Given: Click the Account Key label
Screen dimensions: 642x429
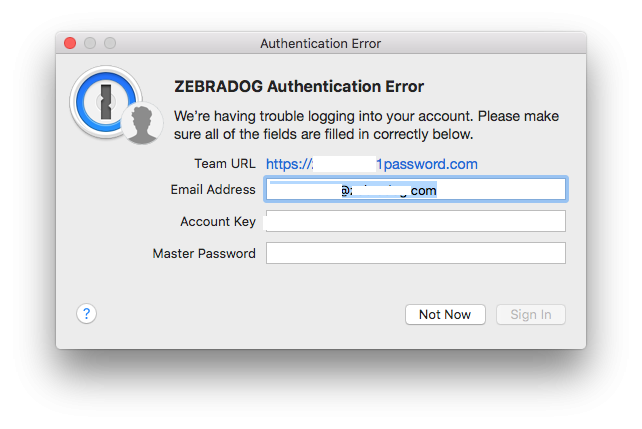Looking at the screenshot, I should tap(218, 221).
